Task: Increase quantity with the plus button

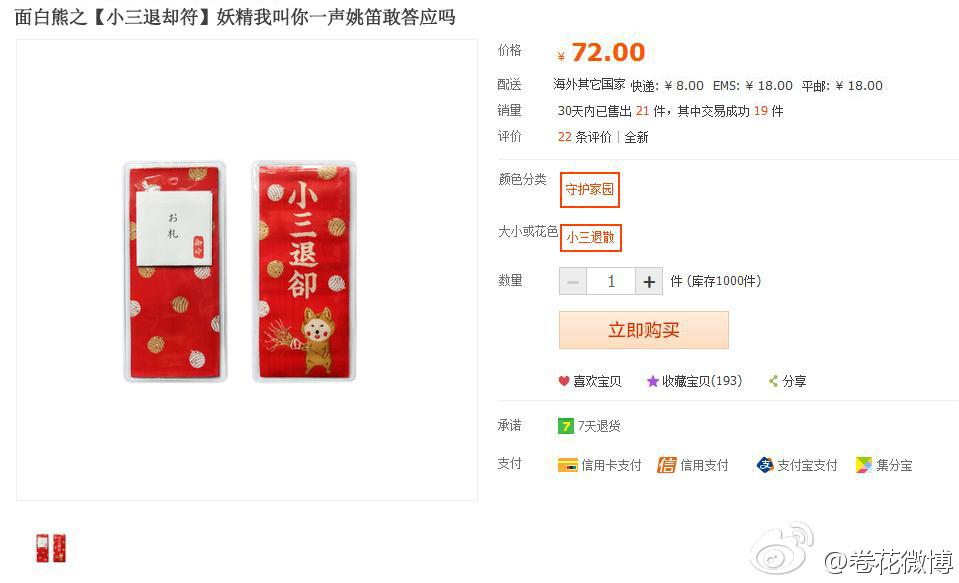Action: coord(649,281)
